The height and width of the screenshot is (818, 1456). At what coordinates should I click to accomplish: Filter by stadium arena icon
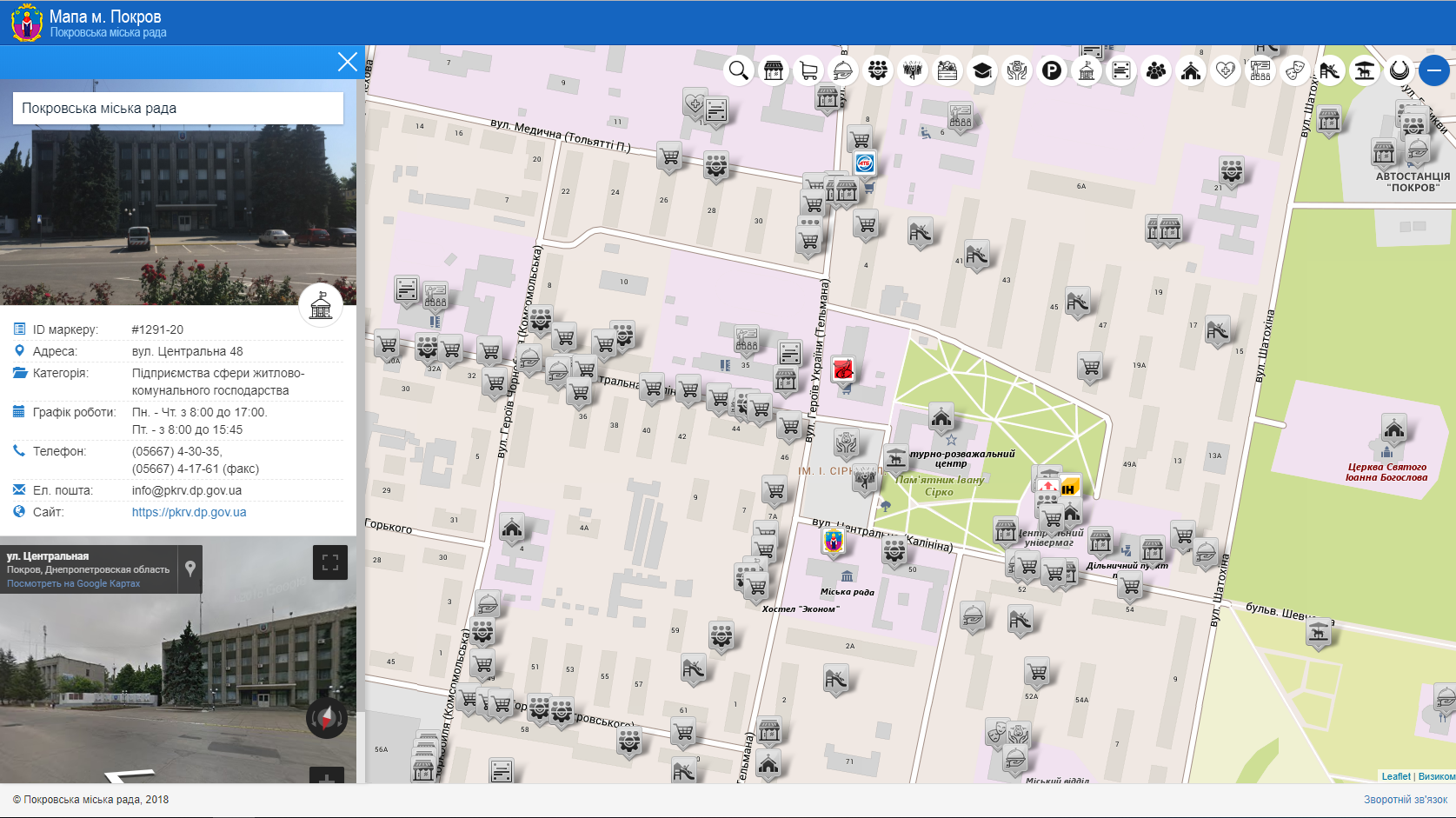1399,70
